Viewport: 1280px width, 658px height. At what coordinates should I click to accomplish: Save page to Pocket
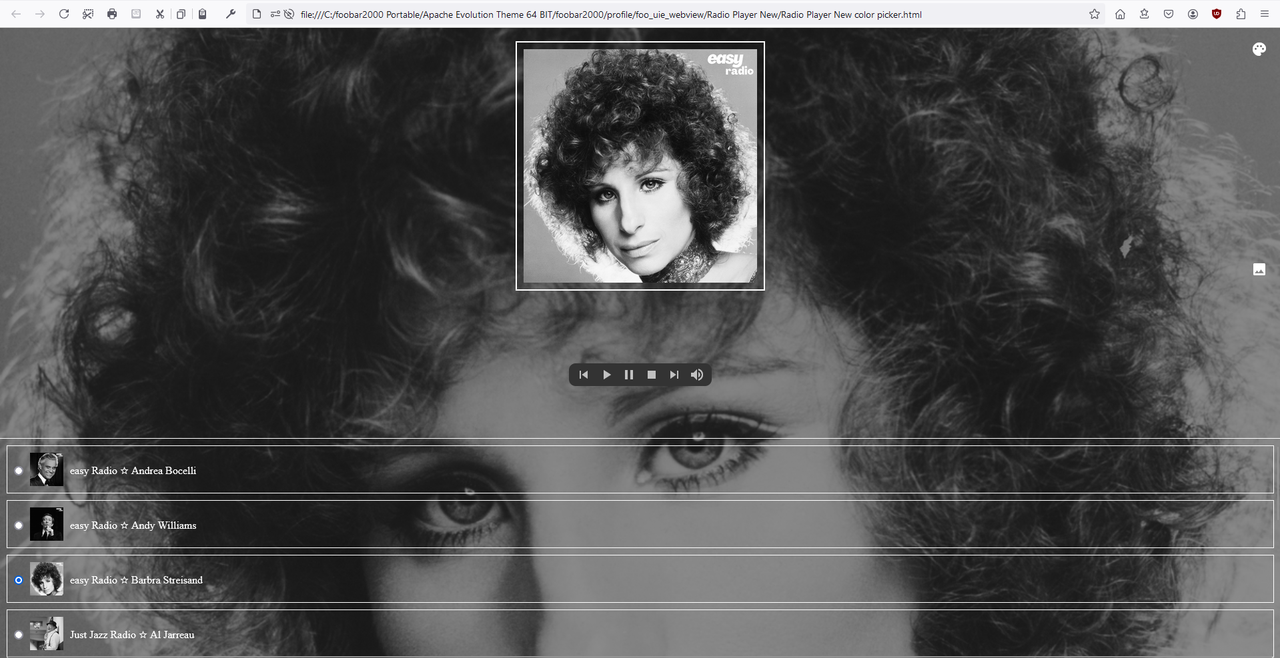1168,14
